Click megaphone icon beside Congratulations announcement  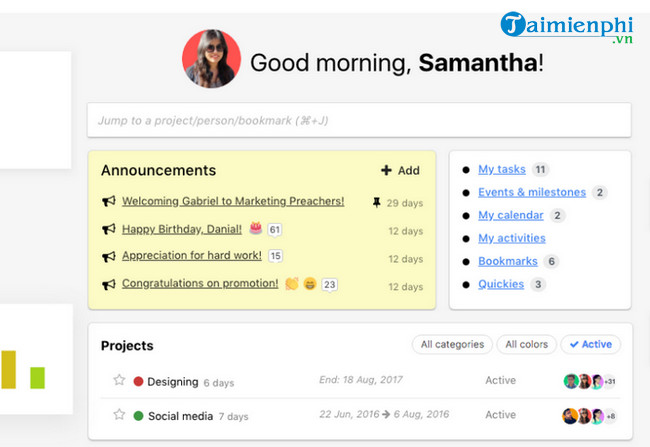[x=109, y=284]
